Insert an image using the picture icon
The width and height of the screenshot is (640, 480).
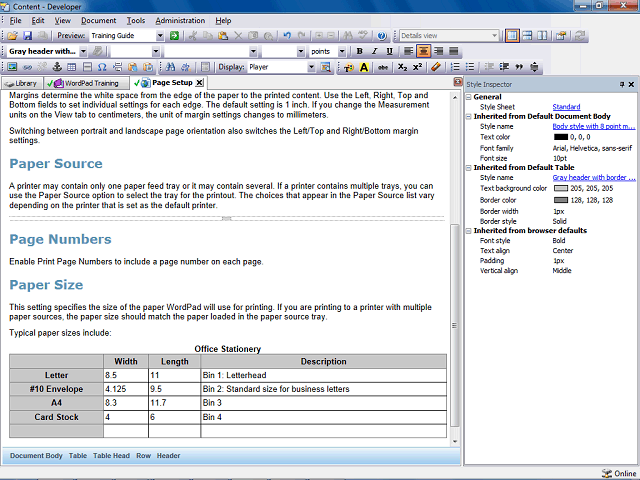tap(12, 67)
